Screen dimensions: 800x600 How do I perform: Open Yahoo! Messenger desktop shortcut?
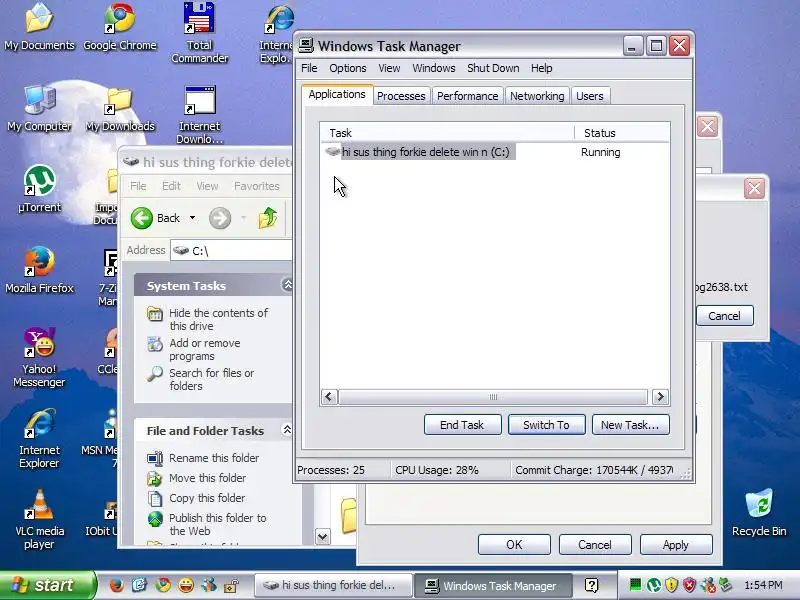(x=39, y=357)
